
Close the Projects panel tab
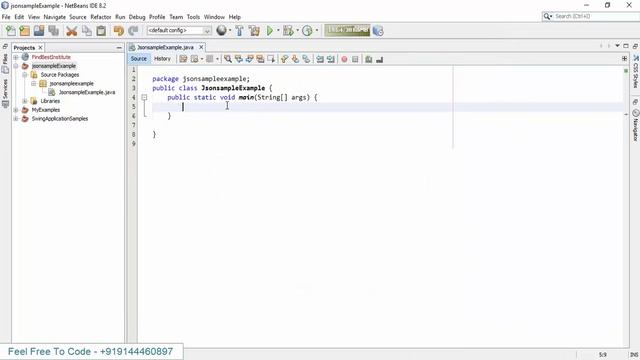[40, 48]
